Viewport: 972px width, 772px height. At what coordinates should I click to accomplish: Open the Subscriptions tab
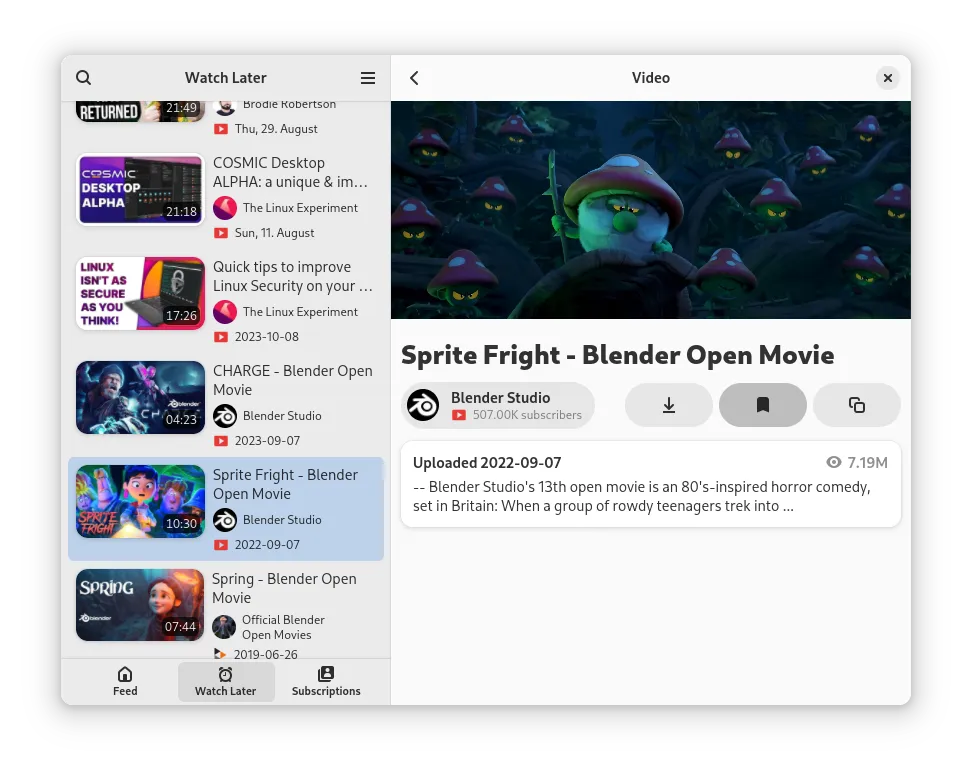(326, 681)
